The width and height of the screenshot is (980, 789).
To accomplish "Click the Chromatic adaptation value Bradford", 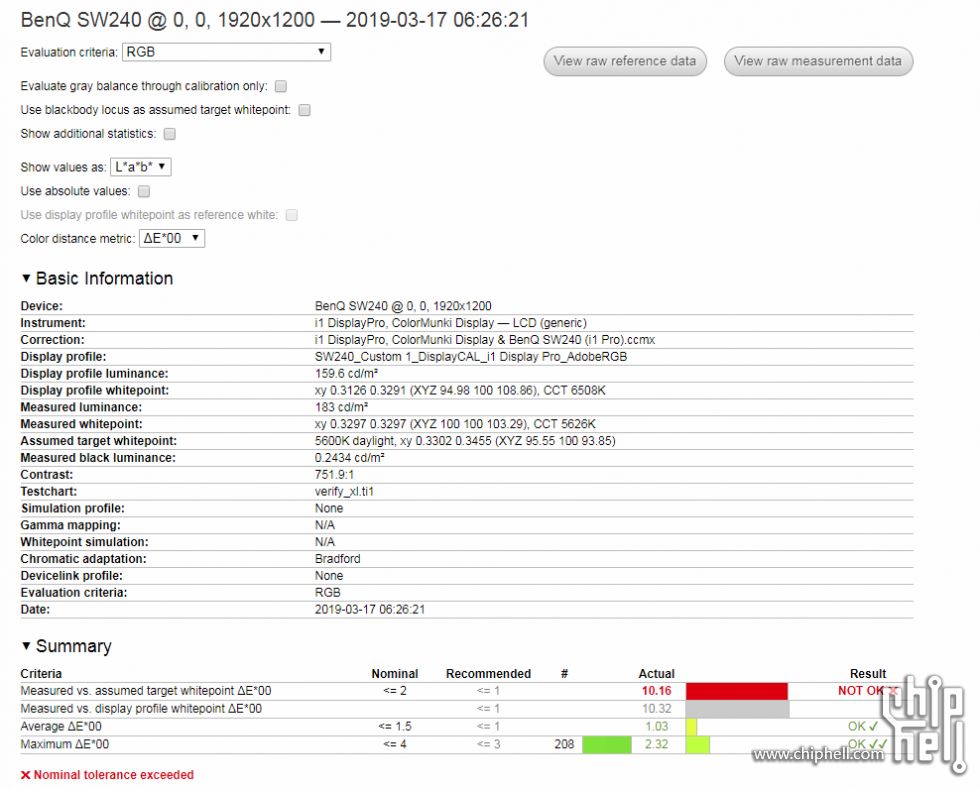I will tap(338, 559).
